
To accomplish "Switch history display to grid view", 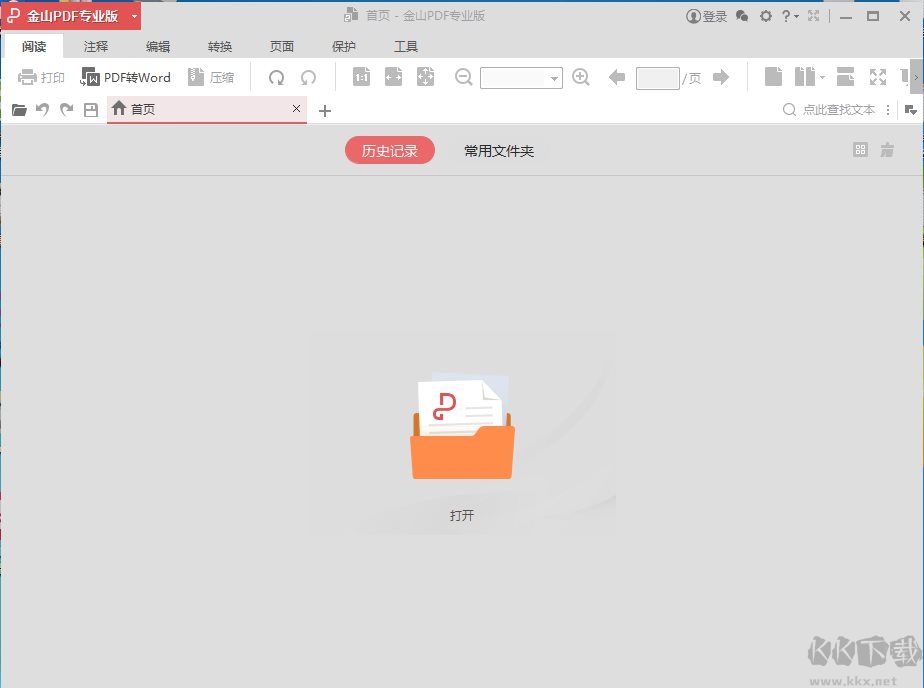I will tap(860, 148).
